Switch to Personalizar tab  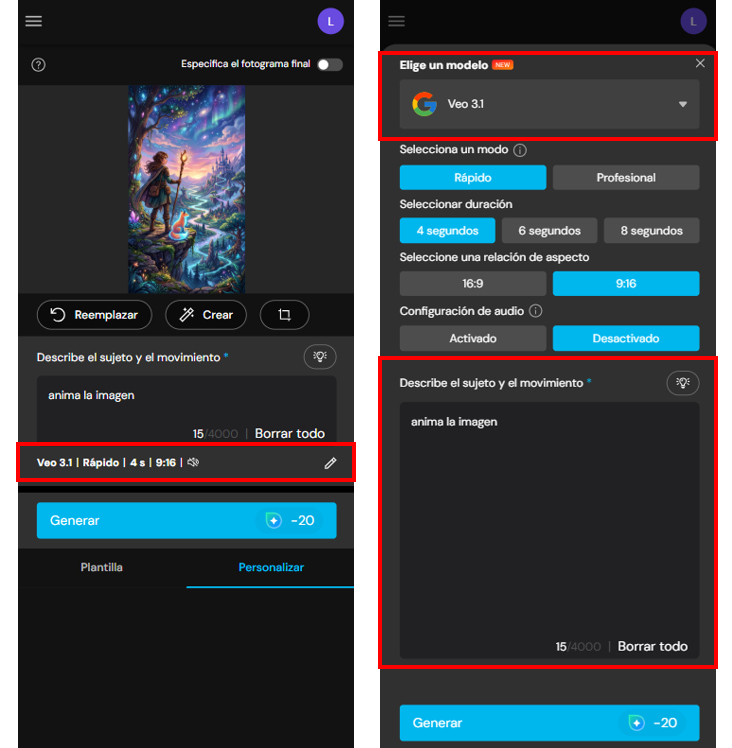click(x=271, y=567)
